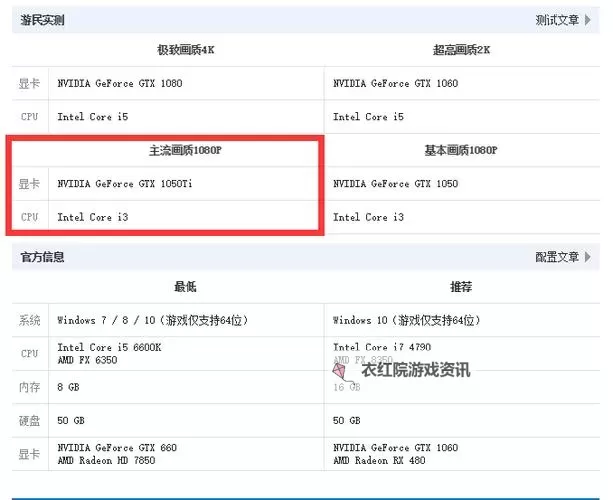Select Intel Core i3 under 基本画质1080P
This screenshot has height=500, width=613.
click(x=368, y=217)
